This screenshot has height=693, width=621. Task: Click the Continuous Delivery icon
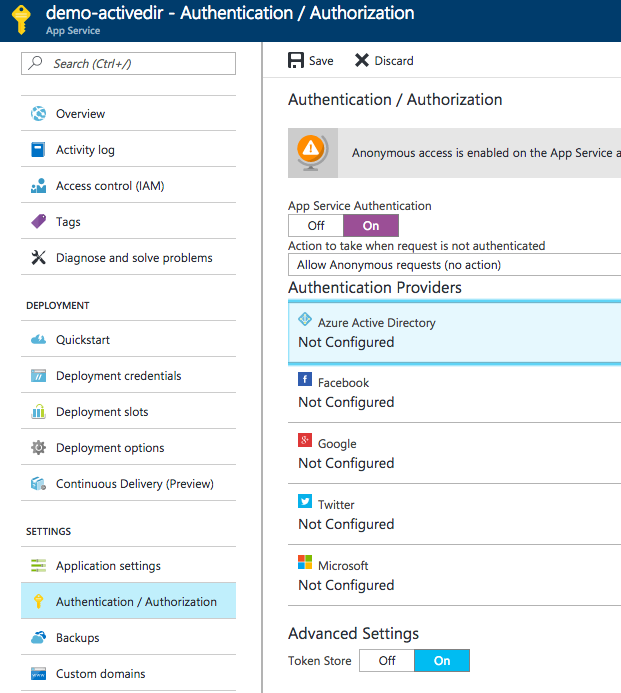pyautogui.click(x=38, y=484)
